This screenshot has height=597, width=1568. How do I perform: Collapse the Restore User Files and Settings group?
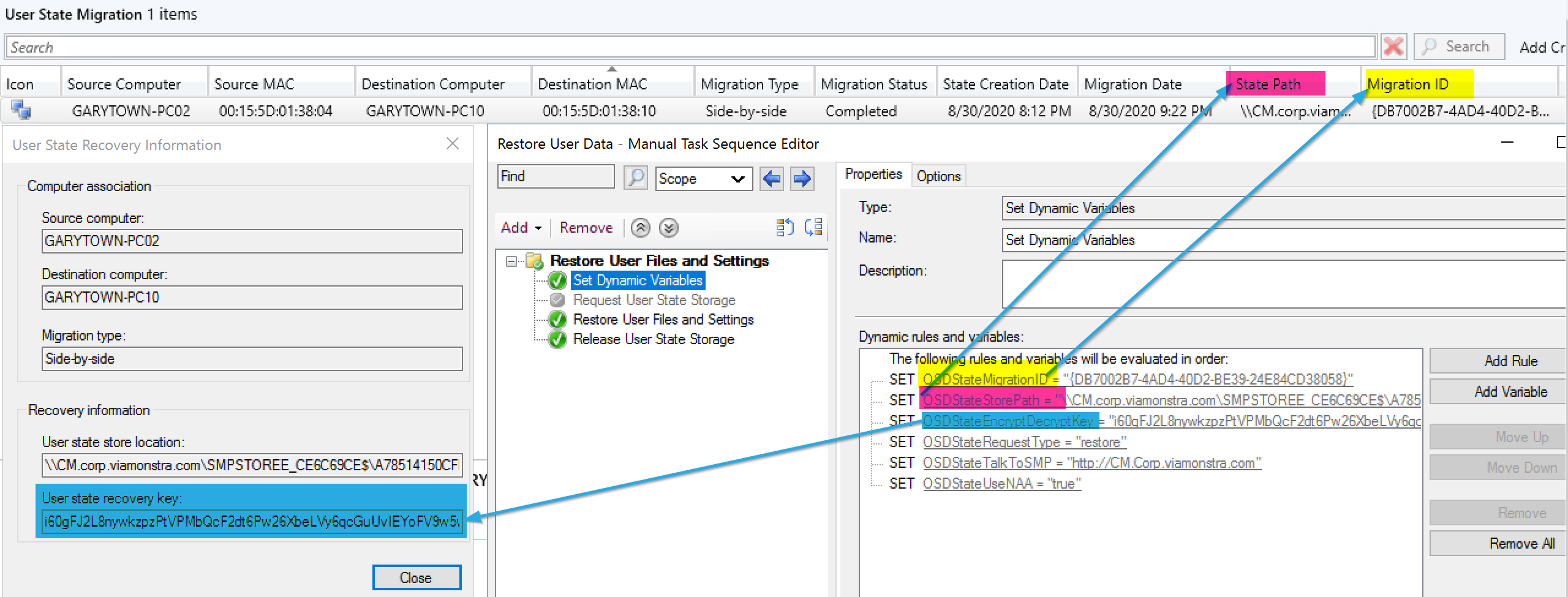(x=511, y=261)
